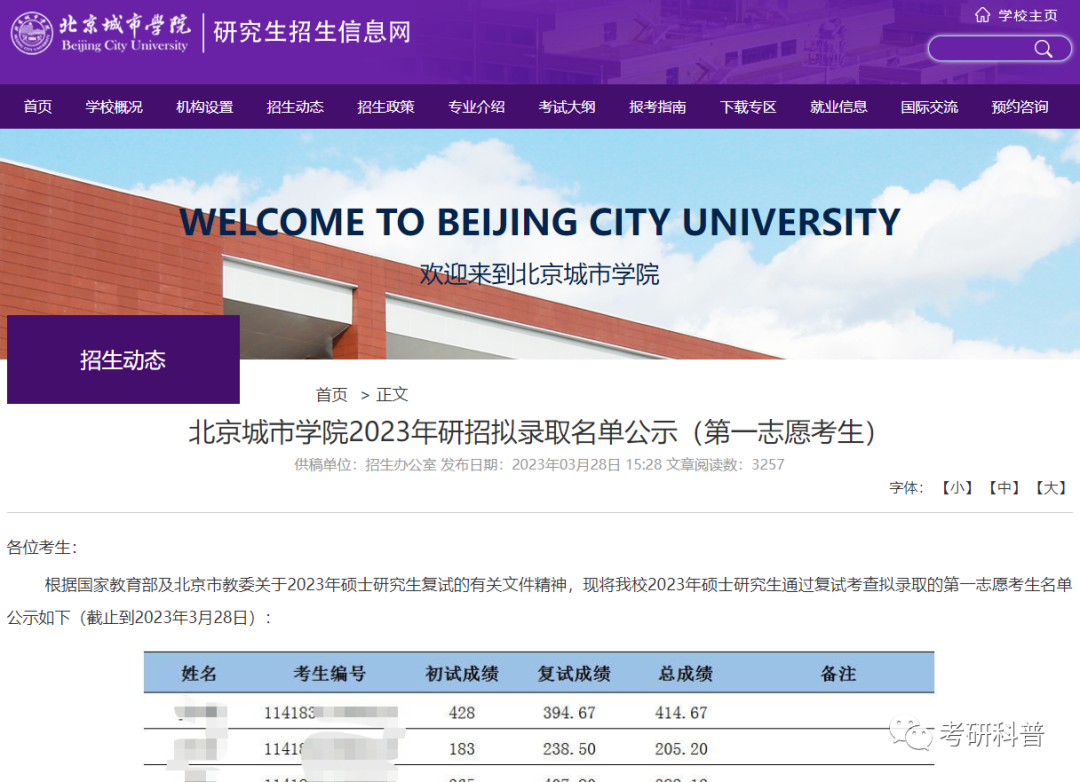The image size is (1080, 782).
Task: Set font size to 大
Action: 1050,488
